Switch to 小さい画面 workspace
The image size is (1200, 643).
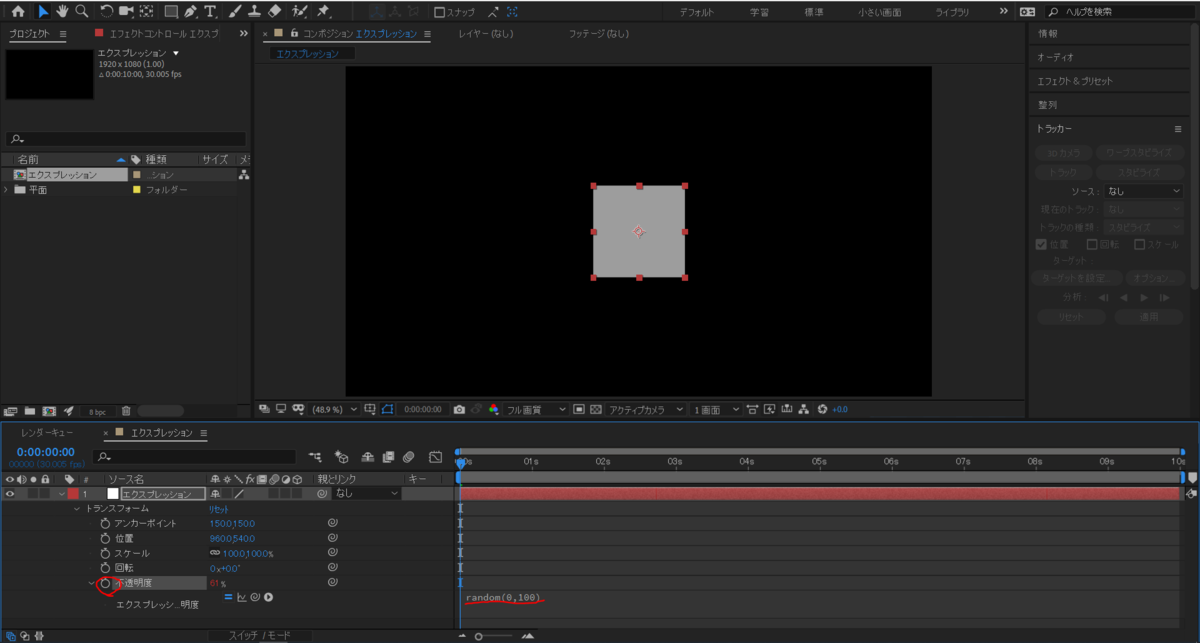click(x=879, y=12)
